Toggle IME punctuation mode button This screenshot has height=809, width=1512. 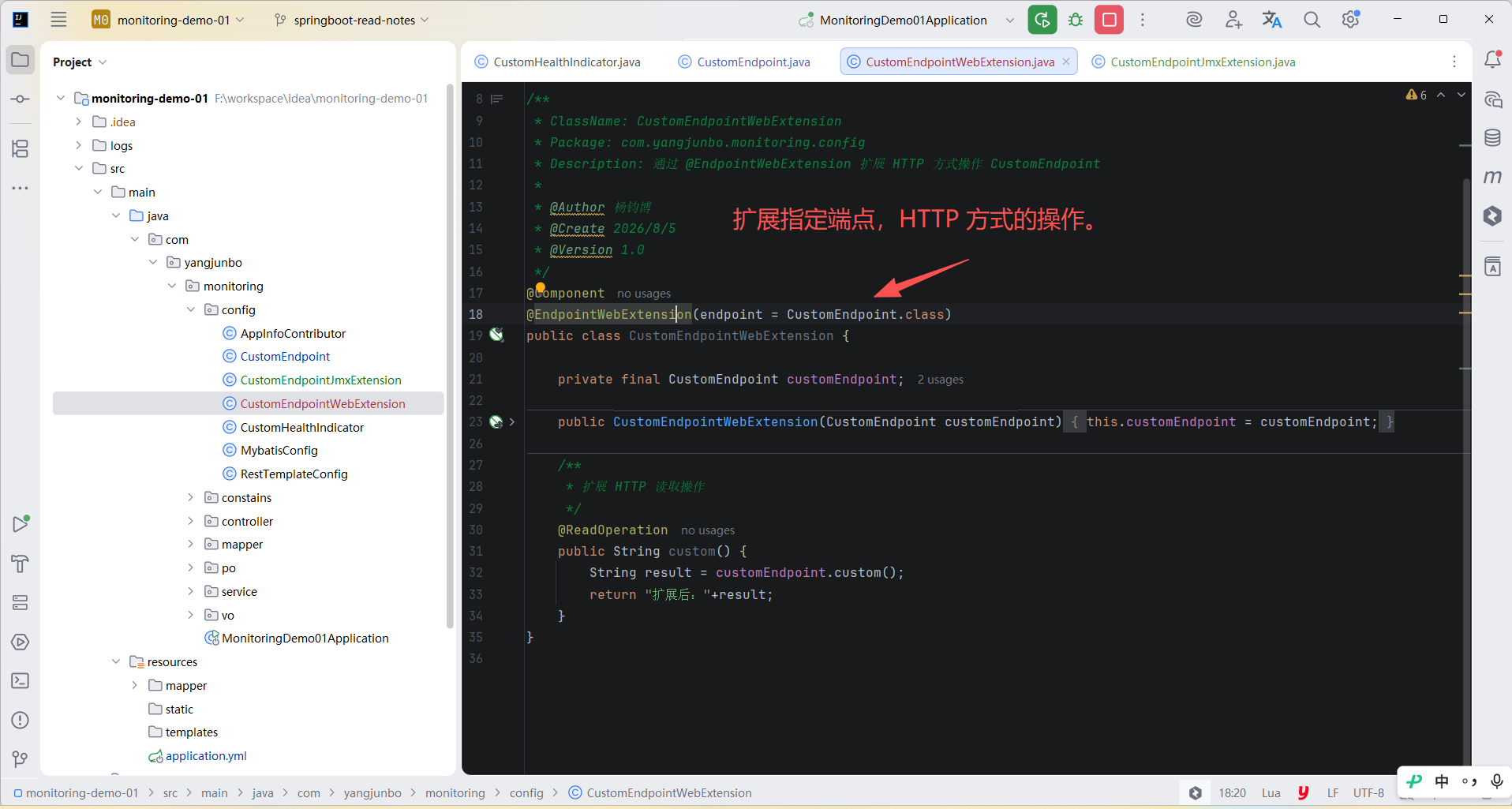pyautogui.click(x=1469, y=781)
